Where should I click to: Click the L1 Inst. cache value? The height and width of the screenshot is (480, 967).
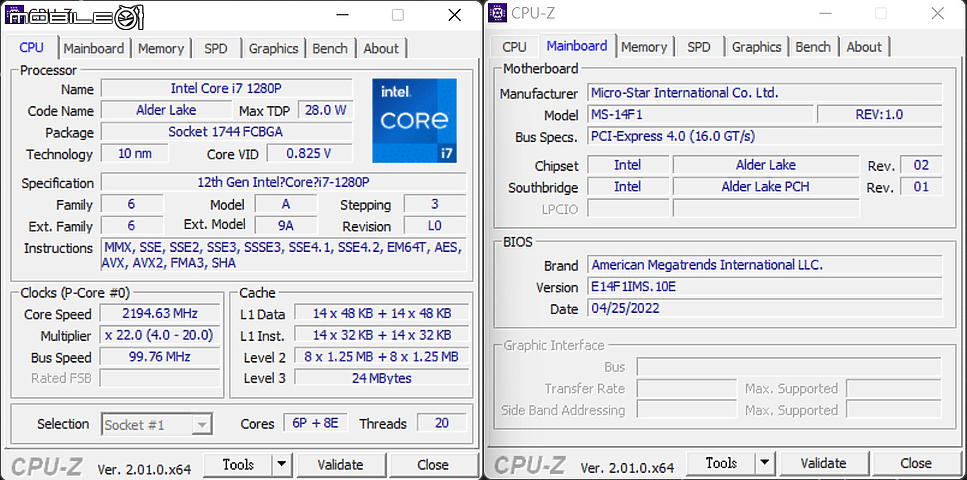pyautogui.click(x=381, y=335)
